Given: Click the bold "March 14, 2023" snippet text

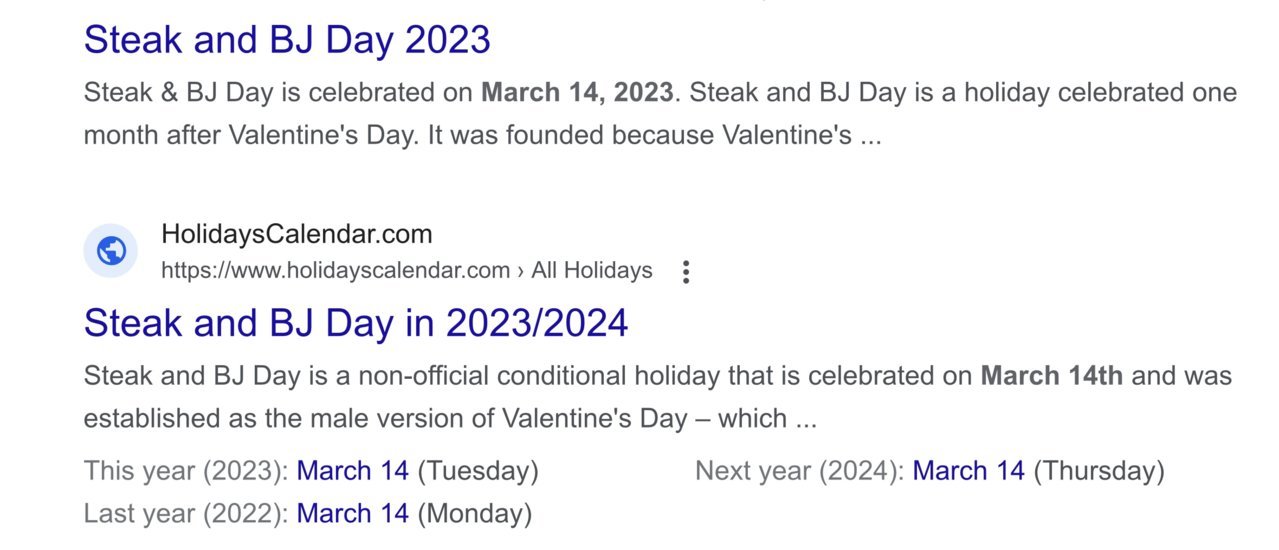Looking at the screenshot, I should coord(577,93).
